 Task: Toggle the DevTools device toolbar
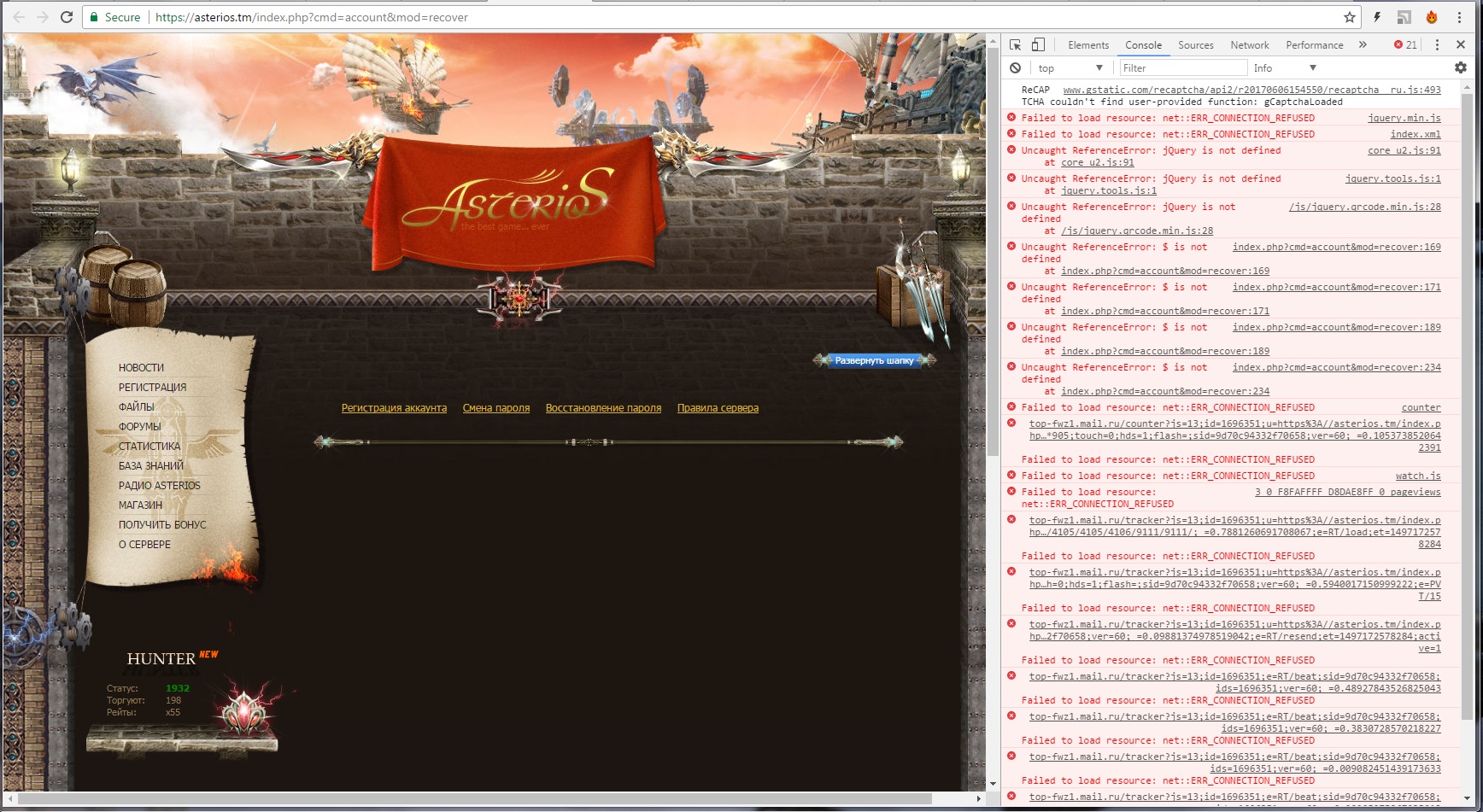tap(1038, 44)
